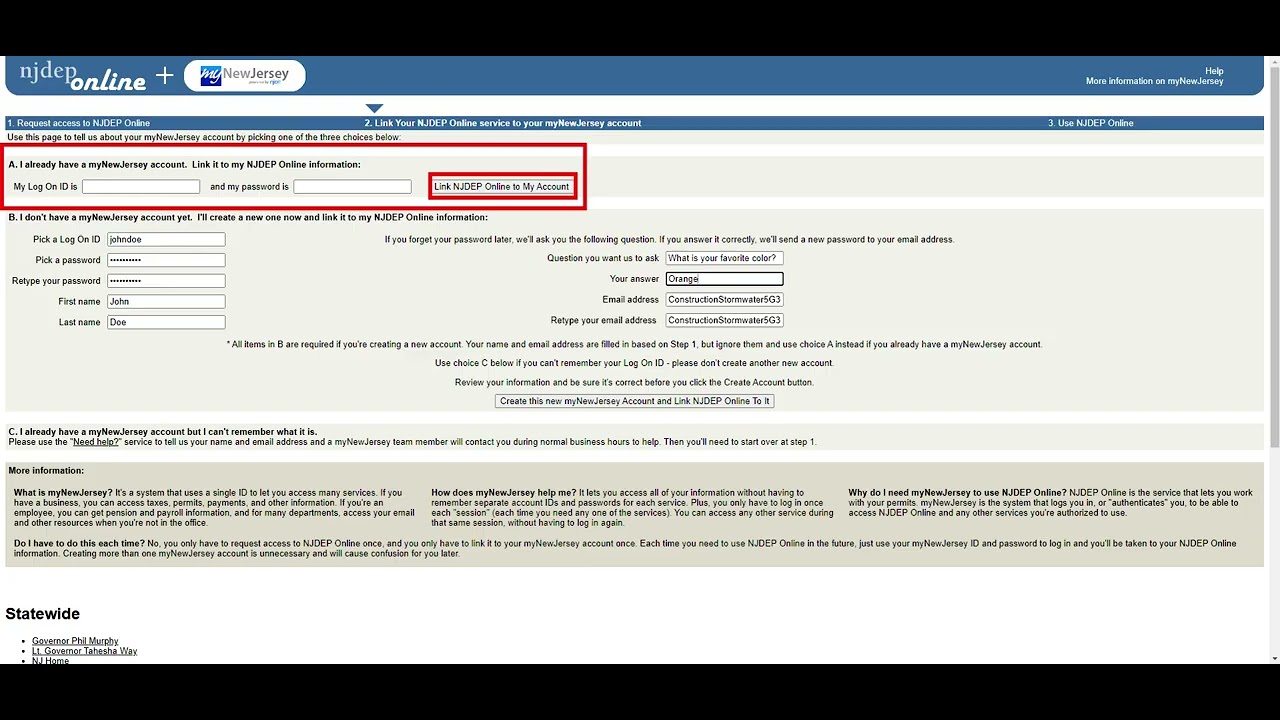The height and width of the screenshot is (720, 1280).
Task: Click the Pick a password field
Action: (x=166, y=260)
